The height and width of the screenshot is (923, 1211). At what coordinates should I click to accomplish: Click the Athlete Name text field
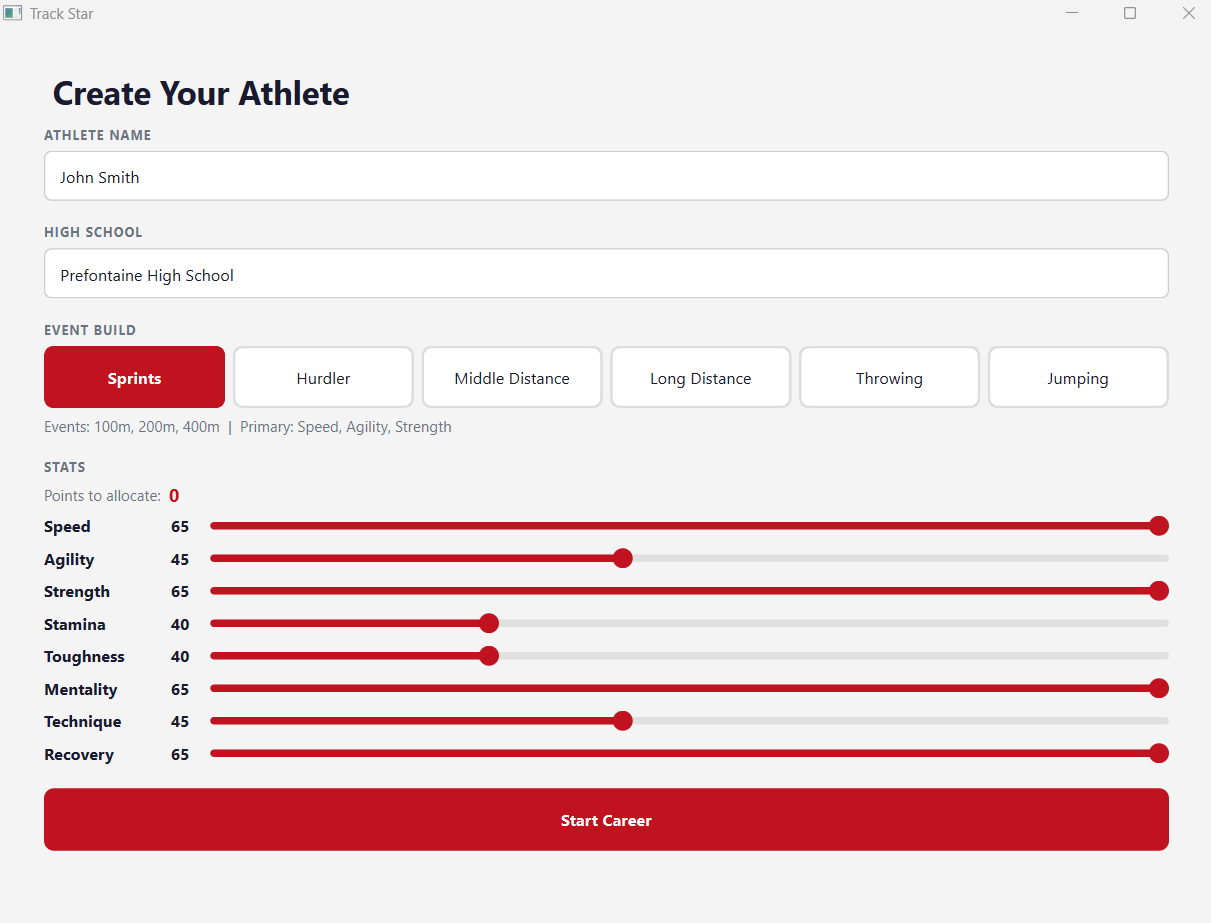(606, 177)
